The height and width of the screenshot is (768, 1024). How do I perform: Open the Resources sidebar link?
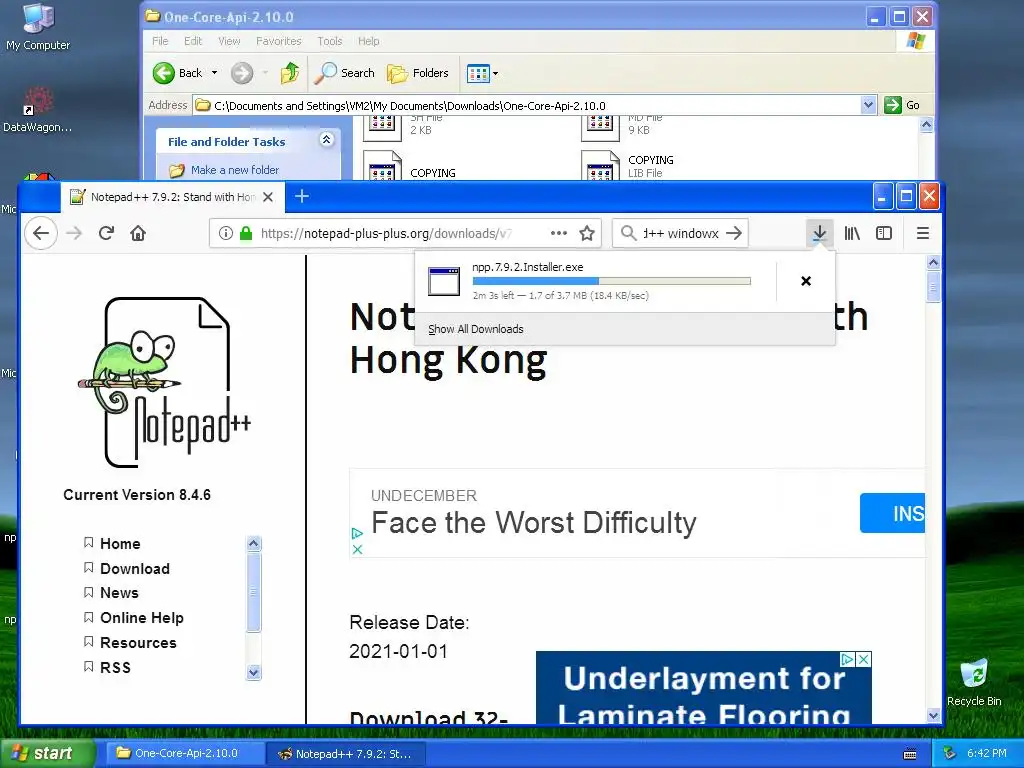[x=138, y=643]
